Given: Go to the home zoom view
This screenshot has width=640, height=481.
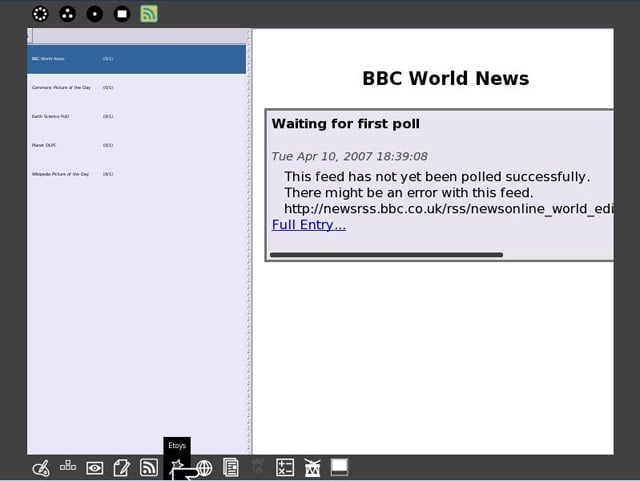Looking at the screenshot, I should click(x=95, y=14).
